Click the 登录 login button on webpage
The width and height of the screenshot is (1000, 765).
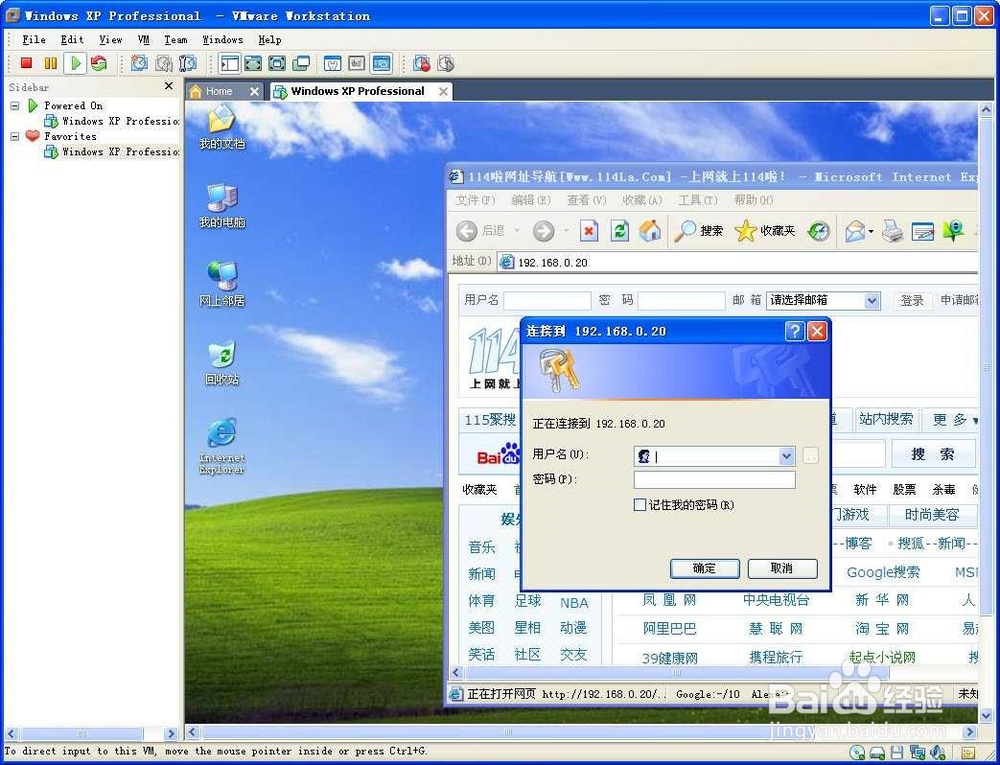(912, 300)
